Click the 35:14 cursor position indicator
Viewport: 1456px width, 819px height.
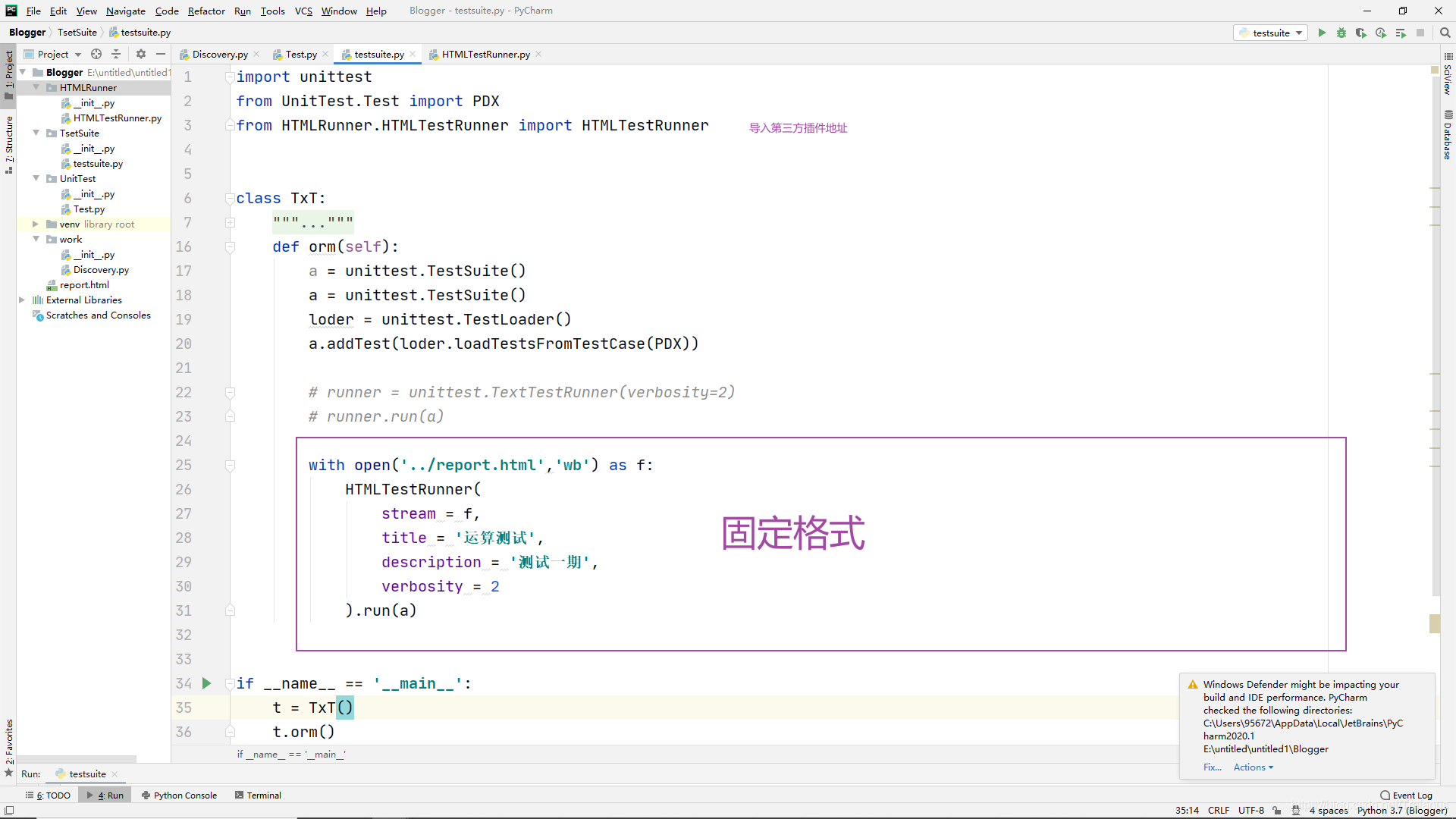[x=1187, y=811]
